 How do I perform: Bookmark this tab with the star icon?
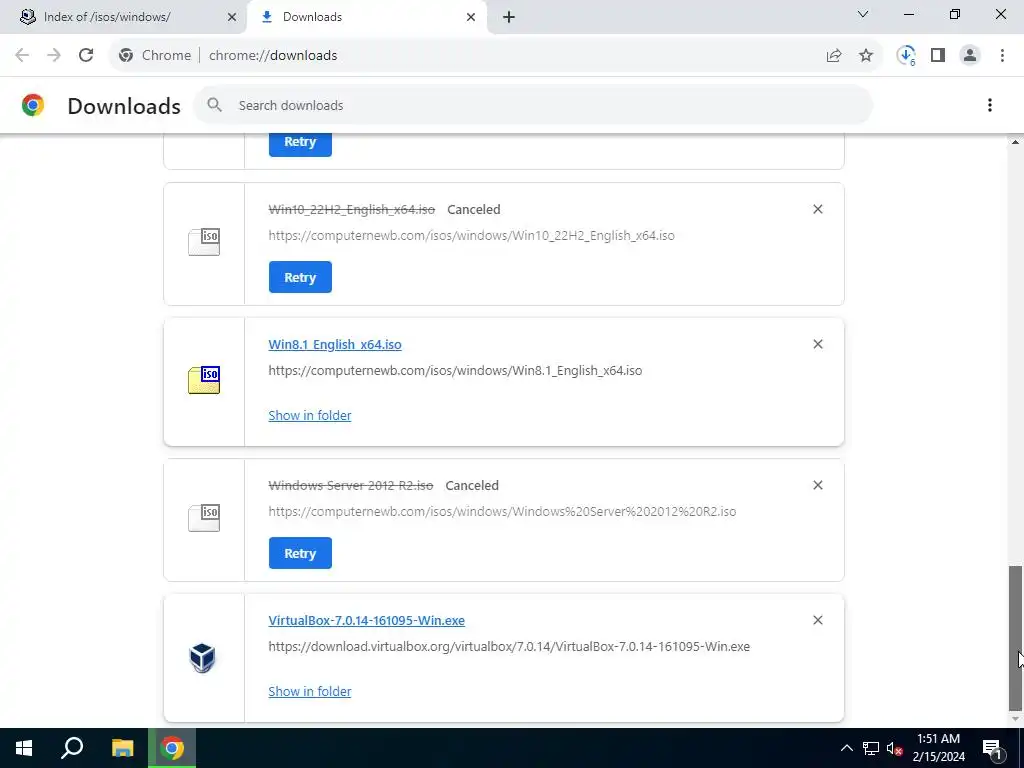[x=866, y=56]
